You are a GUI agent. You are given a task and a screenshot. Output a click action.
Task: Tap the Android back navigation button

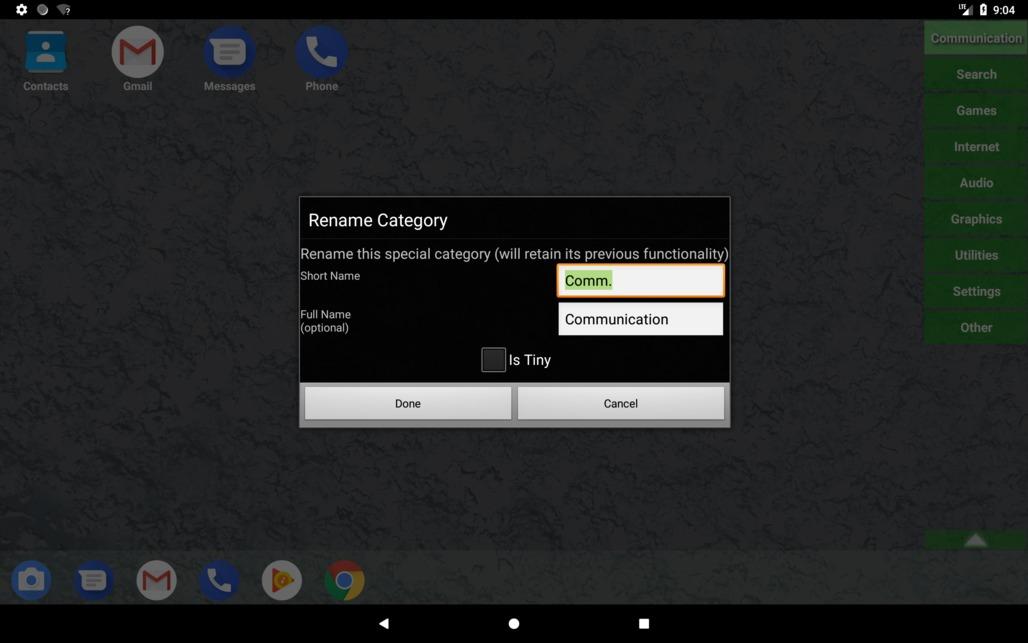pos(384,623)
